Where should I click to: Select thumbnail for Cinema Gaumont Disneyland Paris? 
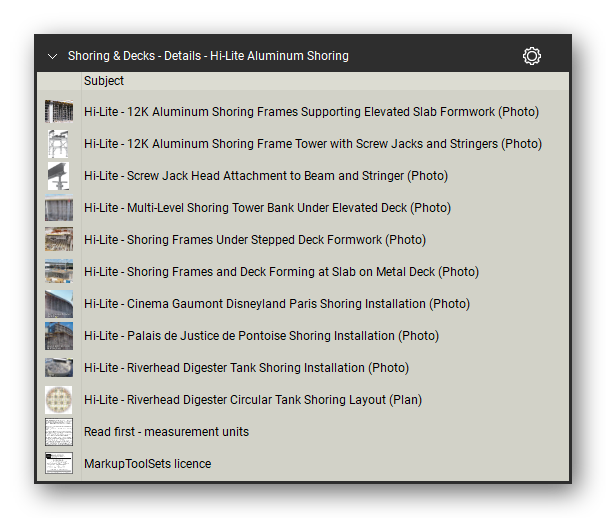[x=59, y=304]
